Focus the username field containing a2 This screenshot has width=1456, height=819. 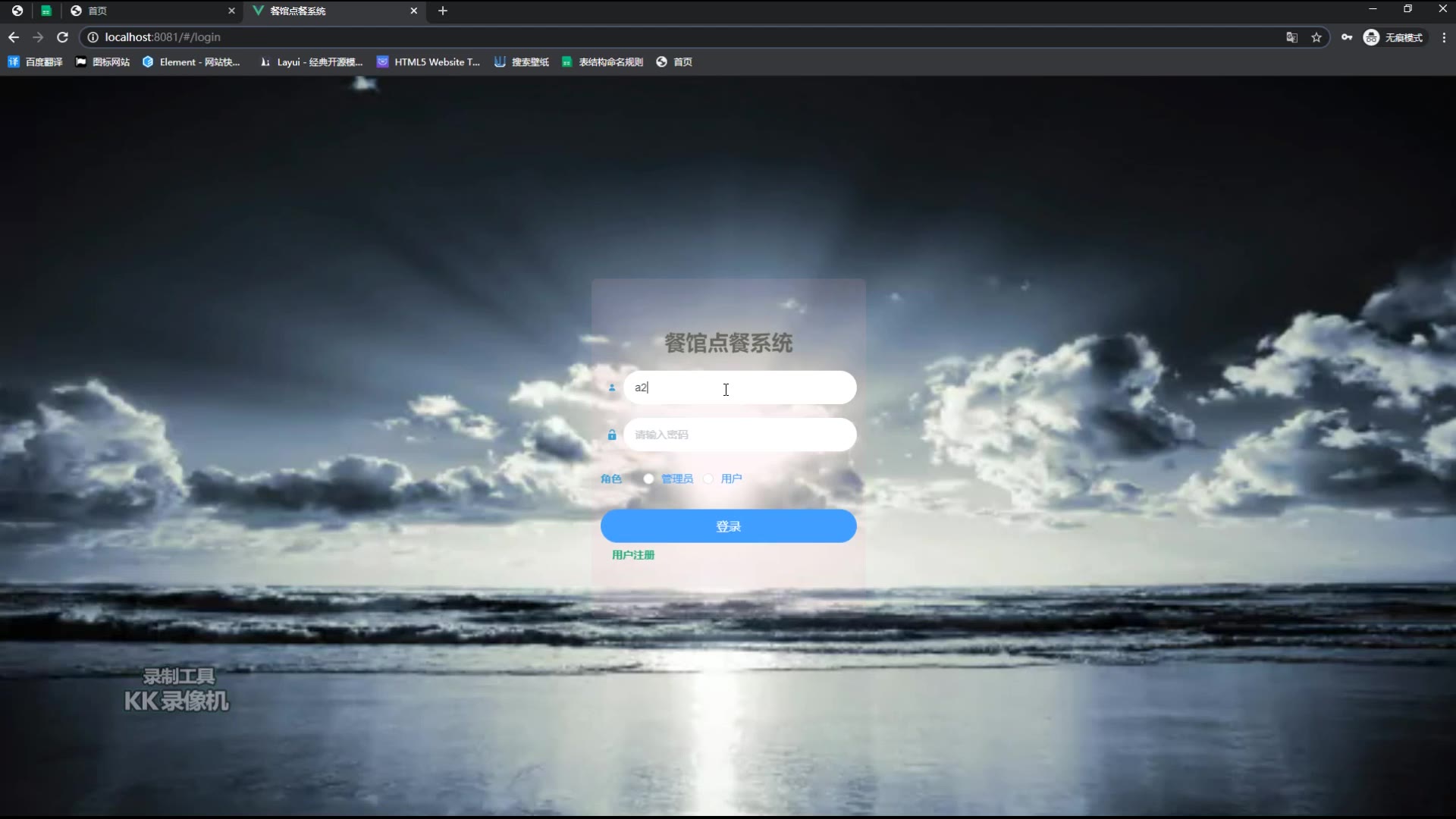click(x=739, y=388)
